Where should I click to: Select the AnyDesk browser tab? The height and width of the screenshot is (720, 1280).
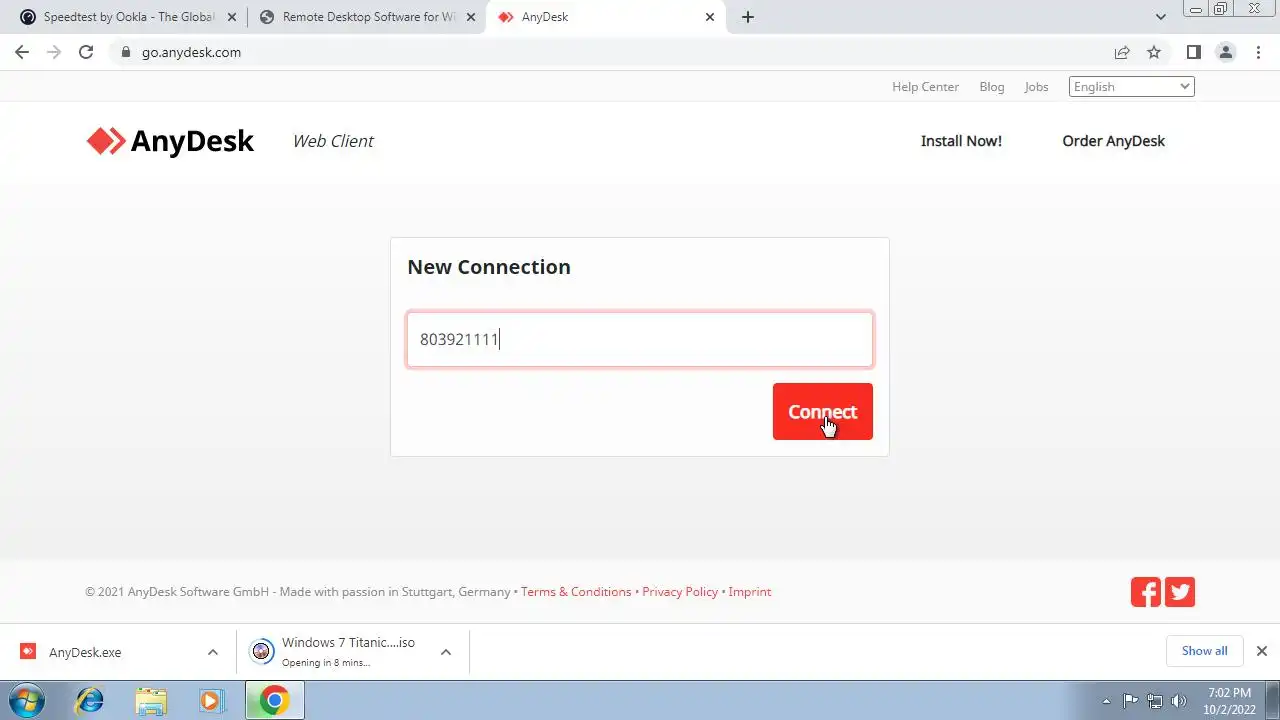tap(604, 17)
